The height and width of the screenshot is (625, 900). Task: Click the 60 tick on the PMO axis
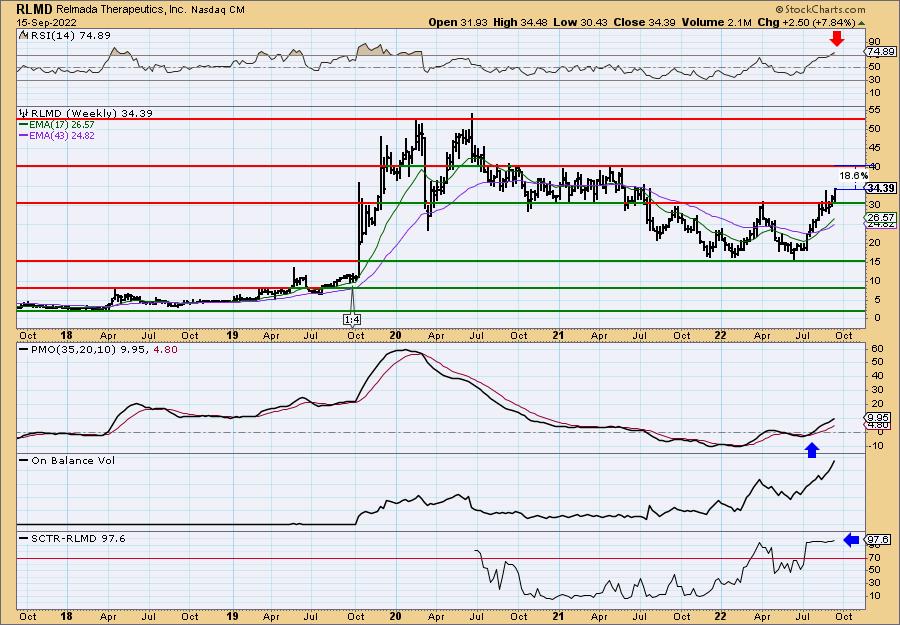pos(876,348)
